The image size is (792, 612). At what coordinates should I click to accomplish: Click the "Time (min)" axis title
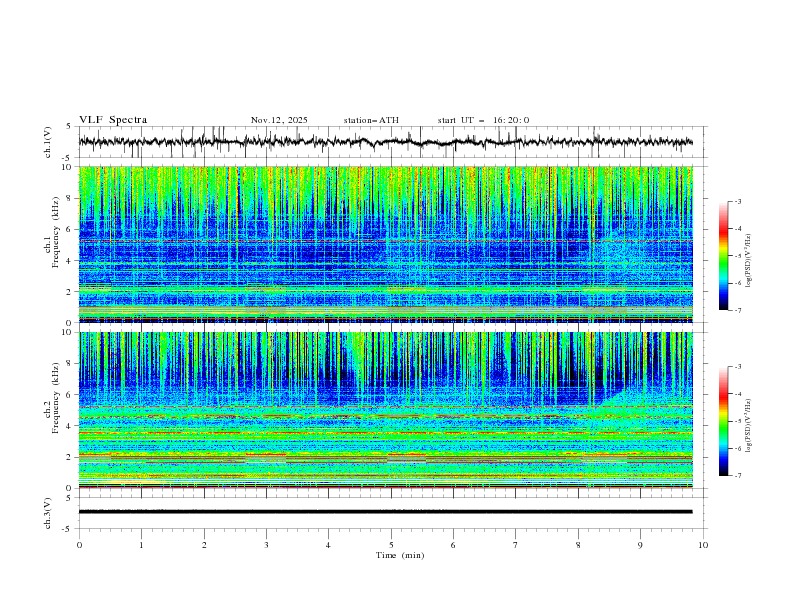coord(400,555)
